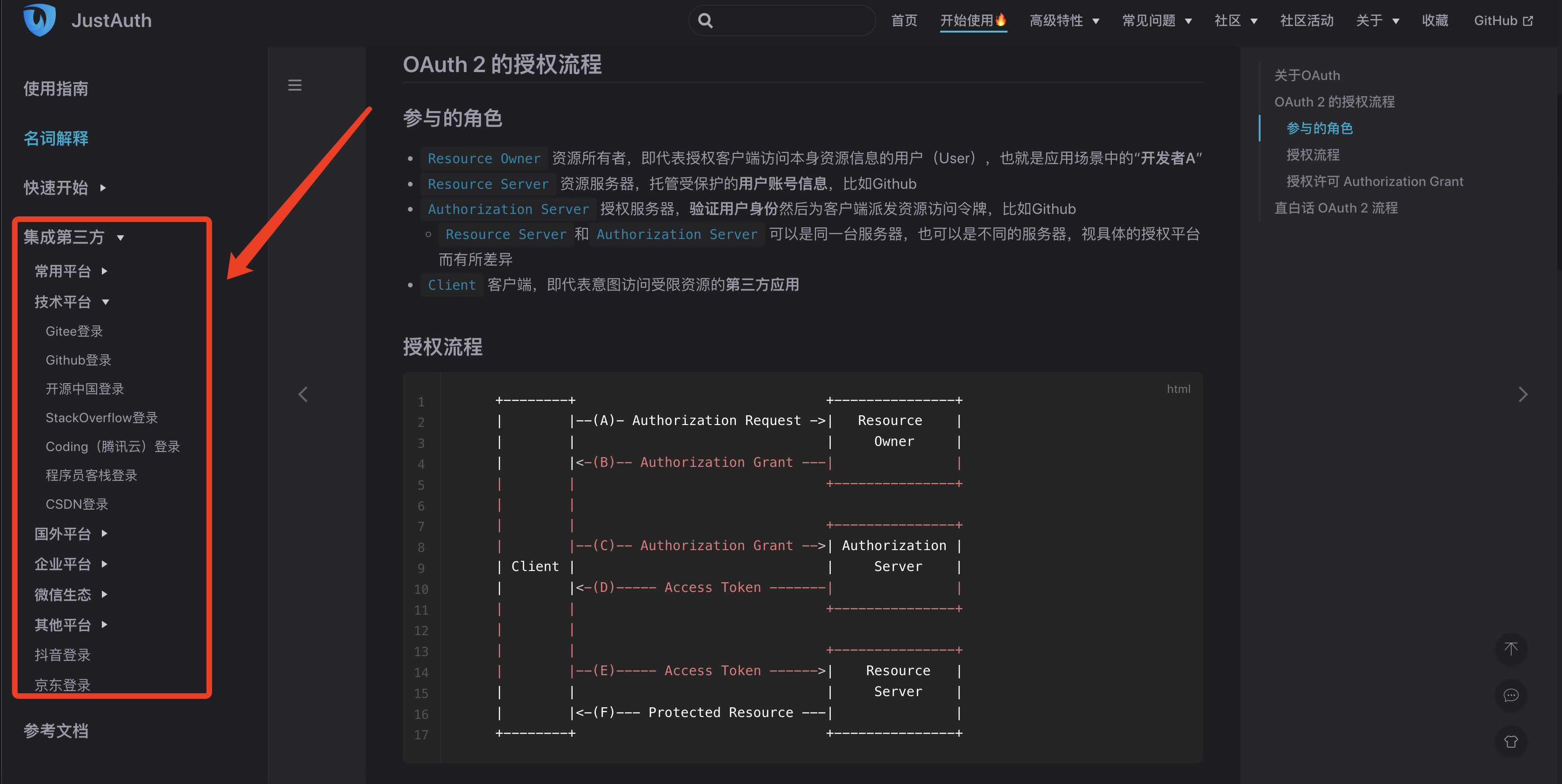Click the GitHub external link icon
Viewport: 1562px width, 784px height.
coord(1528,20)
